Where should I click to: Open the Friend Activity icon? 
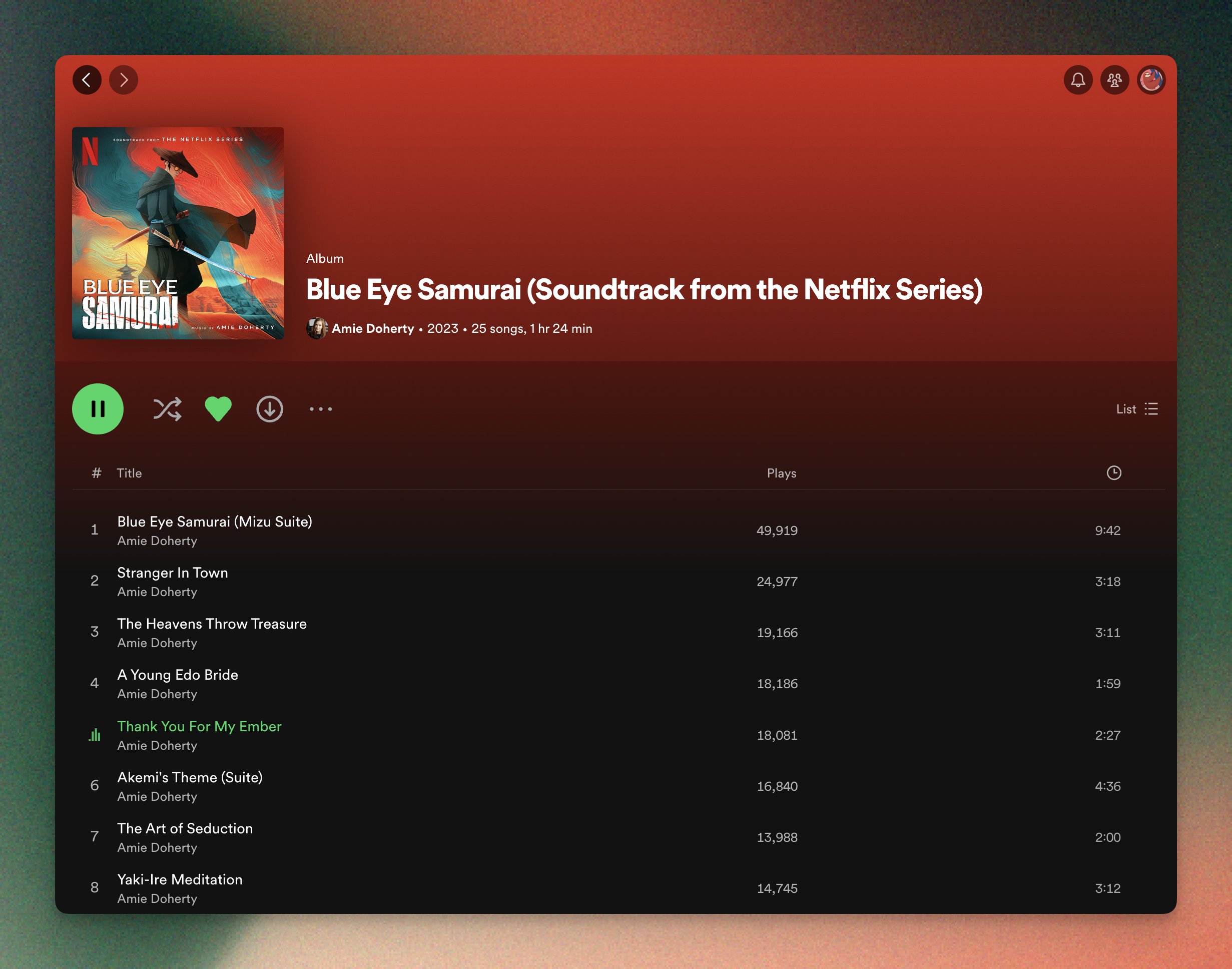pos(1114,80)
